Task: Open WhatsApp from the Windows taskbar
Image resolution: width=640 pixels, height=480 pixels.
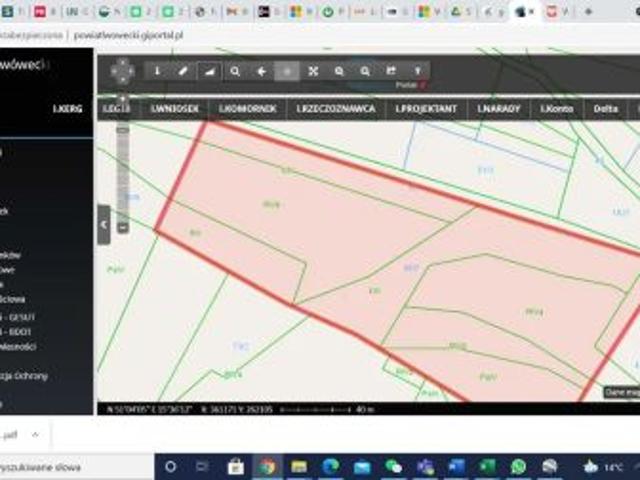Action: click(518, 466)
